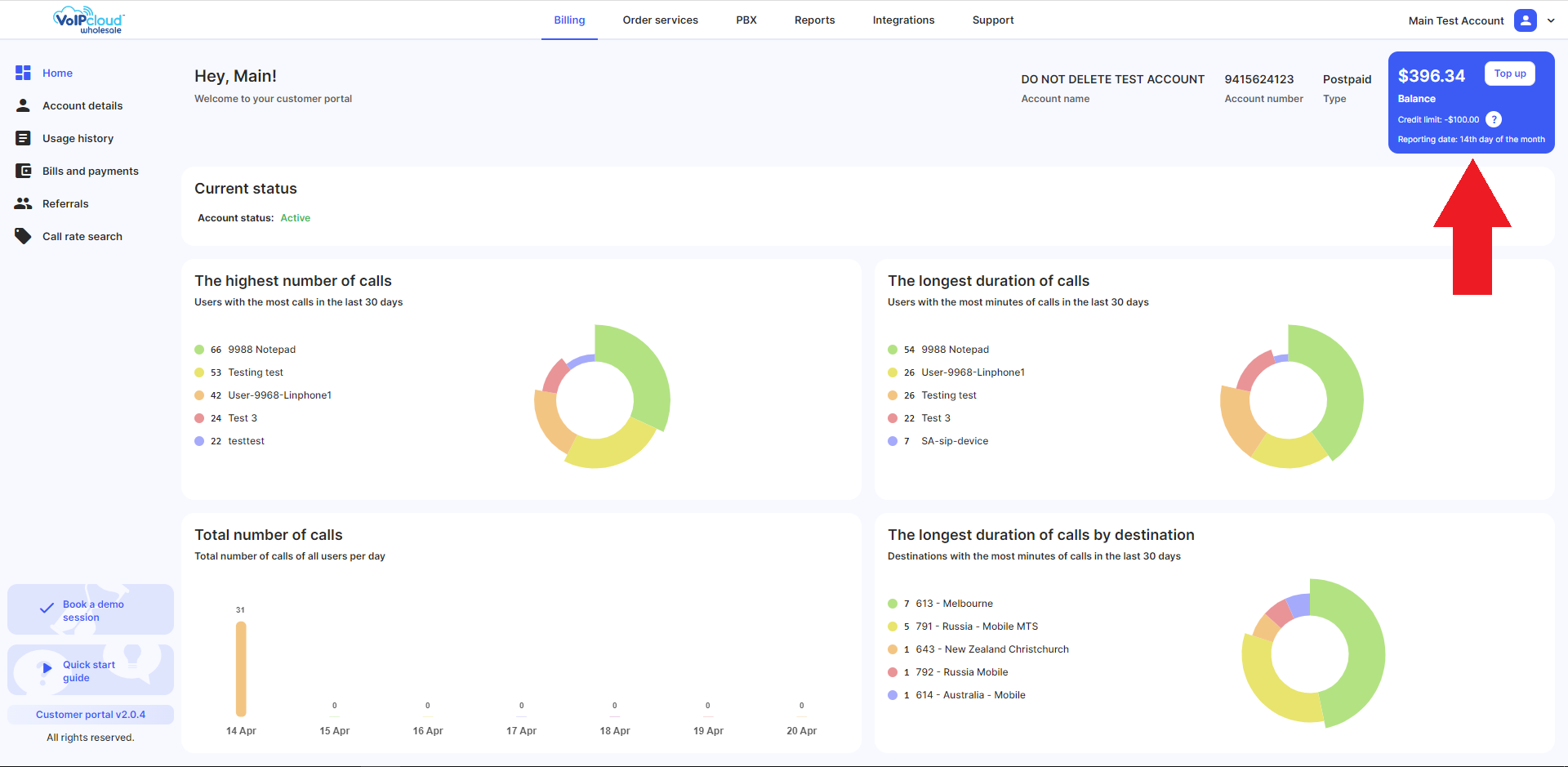Go to the Reports tab

point(814,20)
